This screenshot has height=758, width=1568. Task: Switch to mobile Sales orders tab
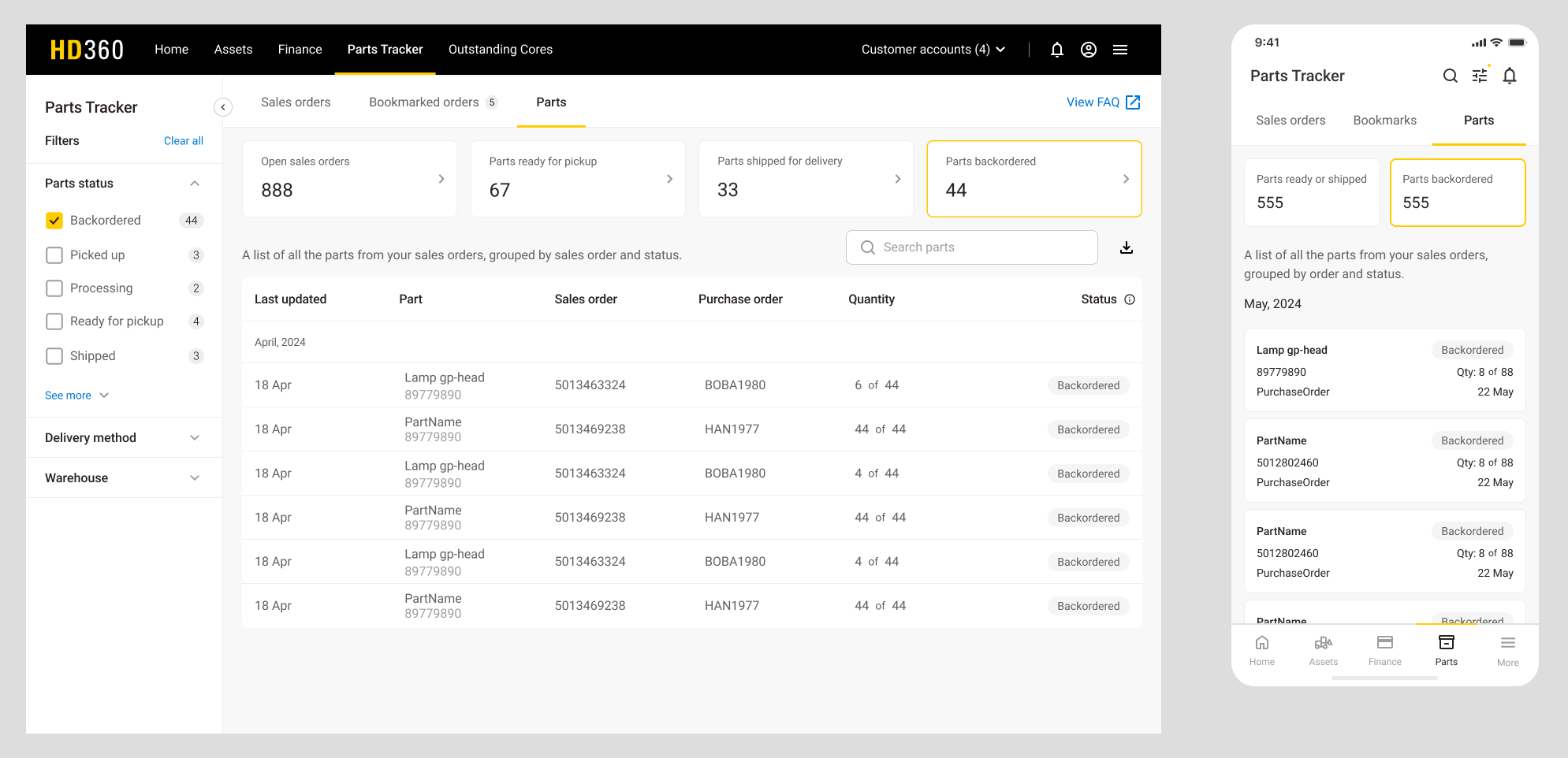[1291, 121]
